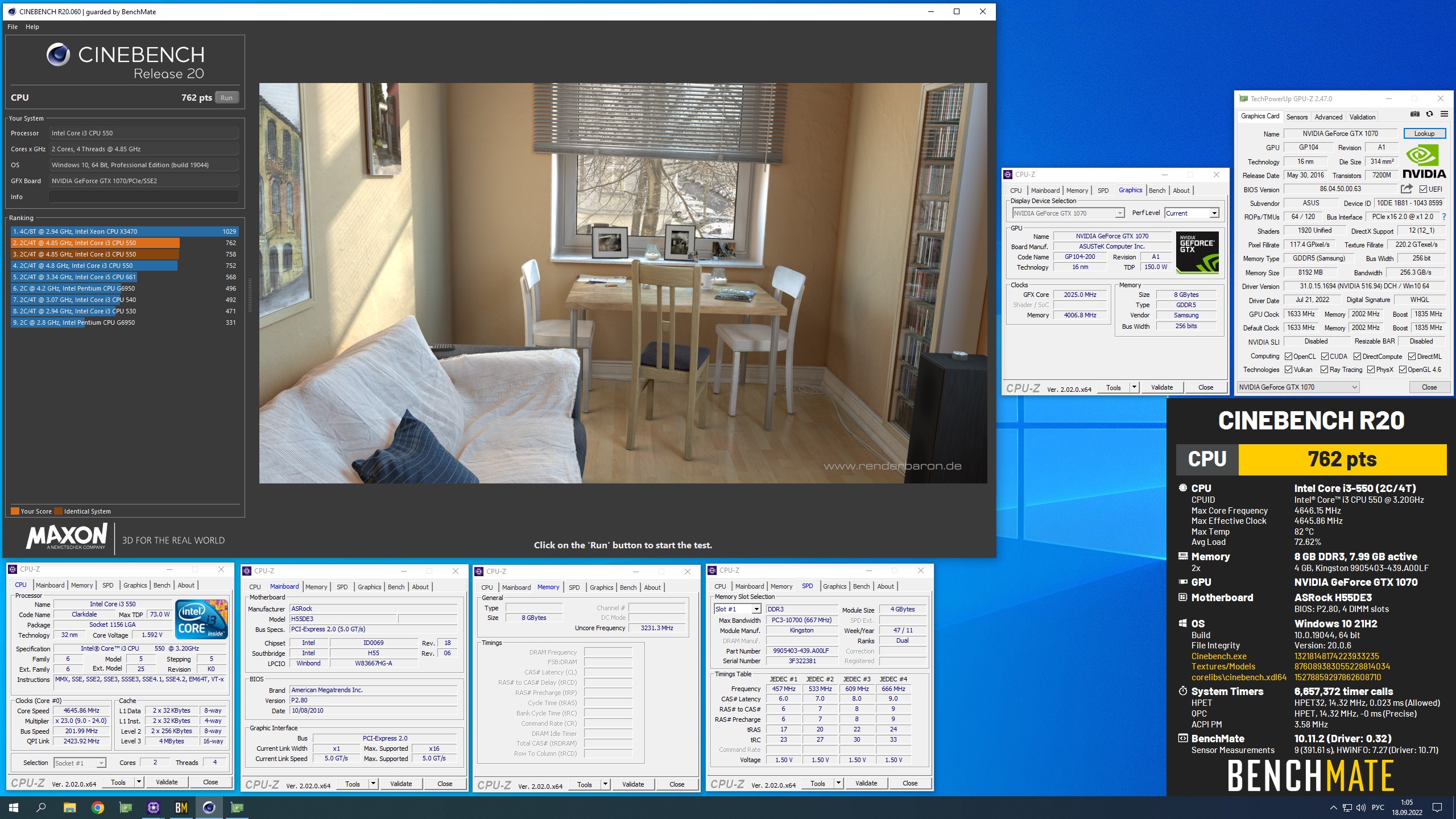Screen dimensions: 1456x819
Task: Open taskbar search magnifier
Action: [41, 808]
